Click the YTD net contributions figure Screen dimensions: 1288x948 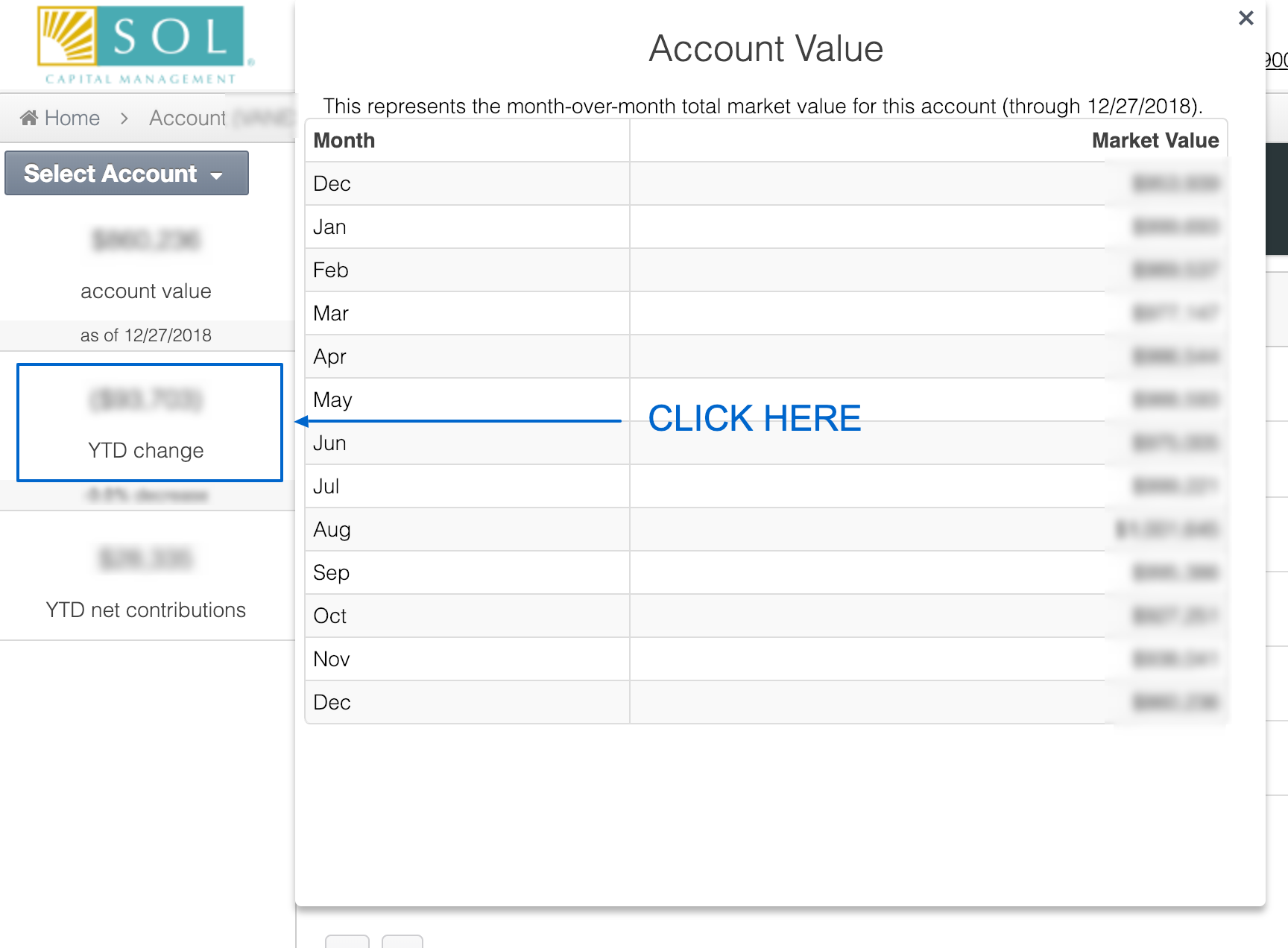[x=145, y=558]
